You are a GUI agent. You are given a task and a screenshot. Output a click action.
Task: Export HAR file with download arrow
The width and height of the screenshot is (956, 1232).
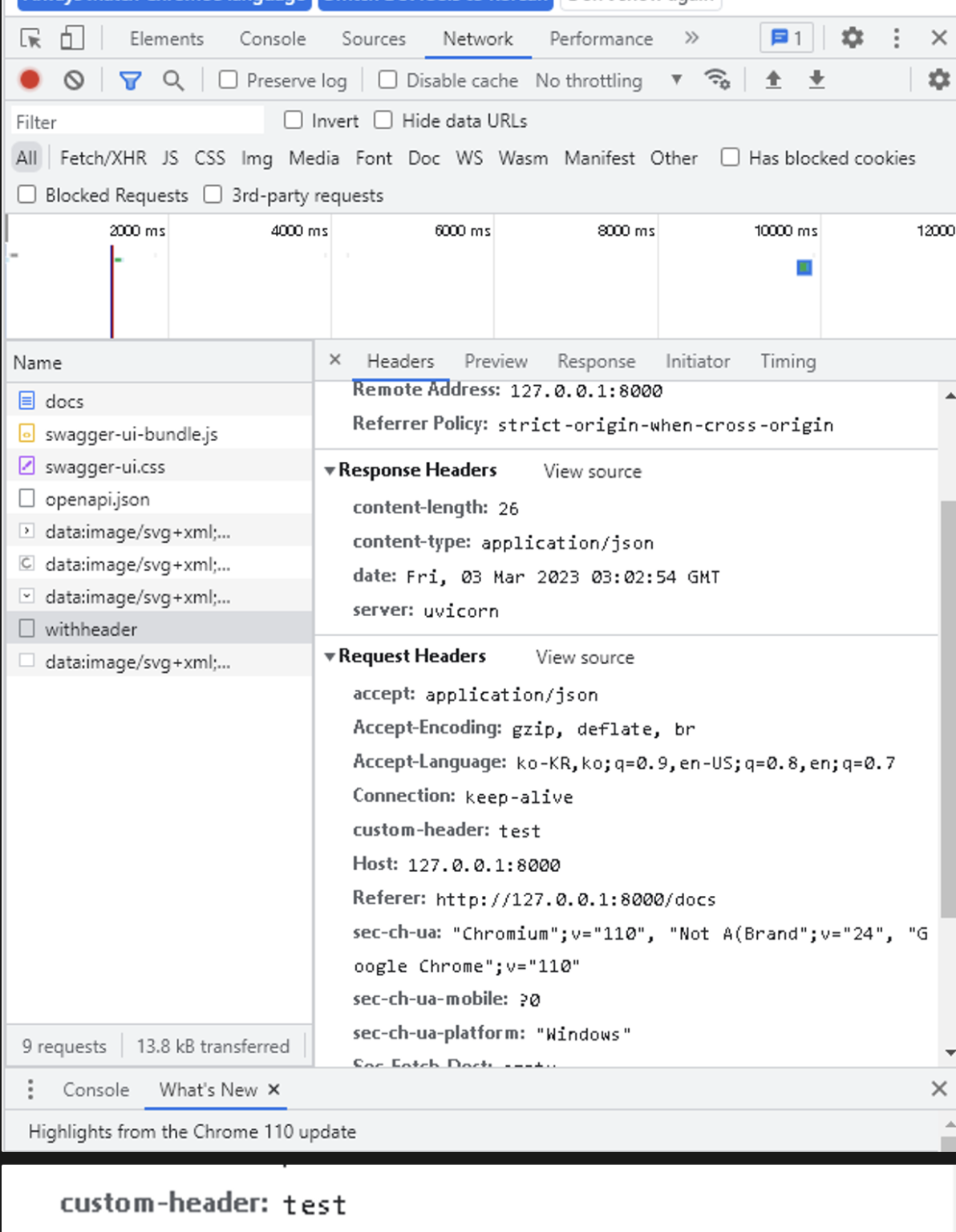pyautogui.click(x=816, y=80)
